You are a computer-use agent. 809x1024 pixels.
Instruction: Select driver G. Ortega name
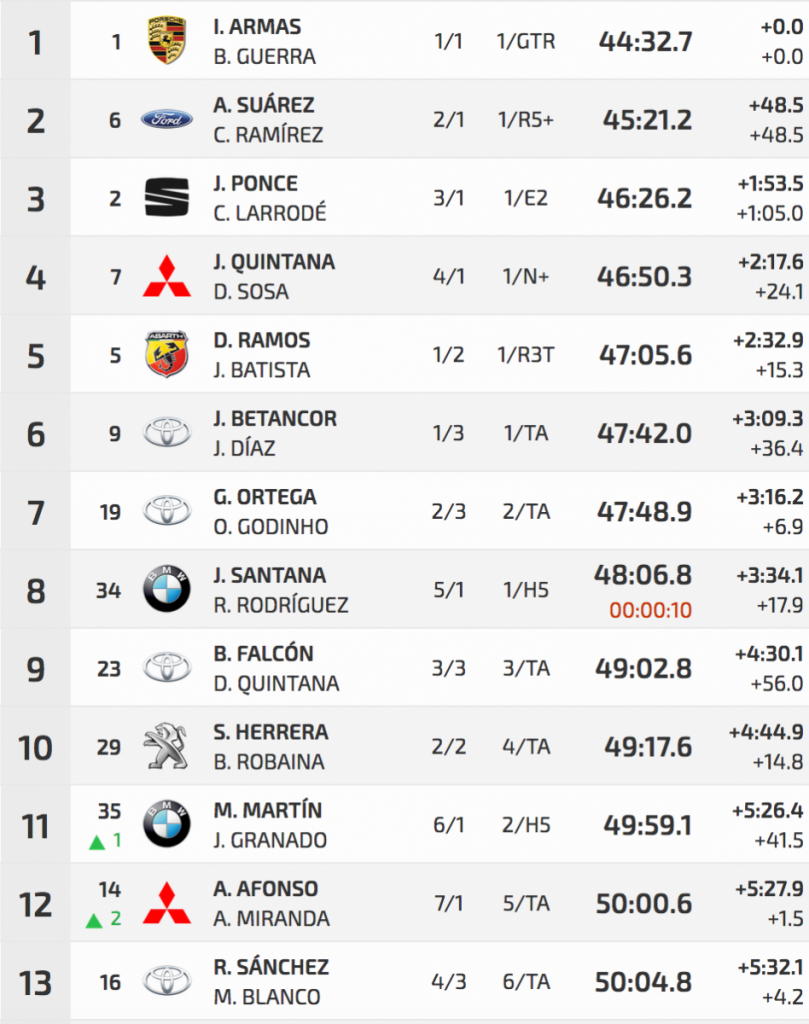pyautogui.click(x=265, y=497)
